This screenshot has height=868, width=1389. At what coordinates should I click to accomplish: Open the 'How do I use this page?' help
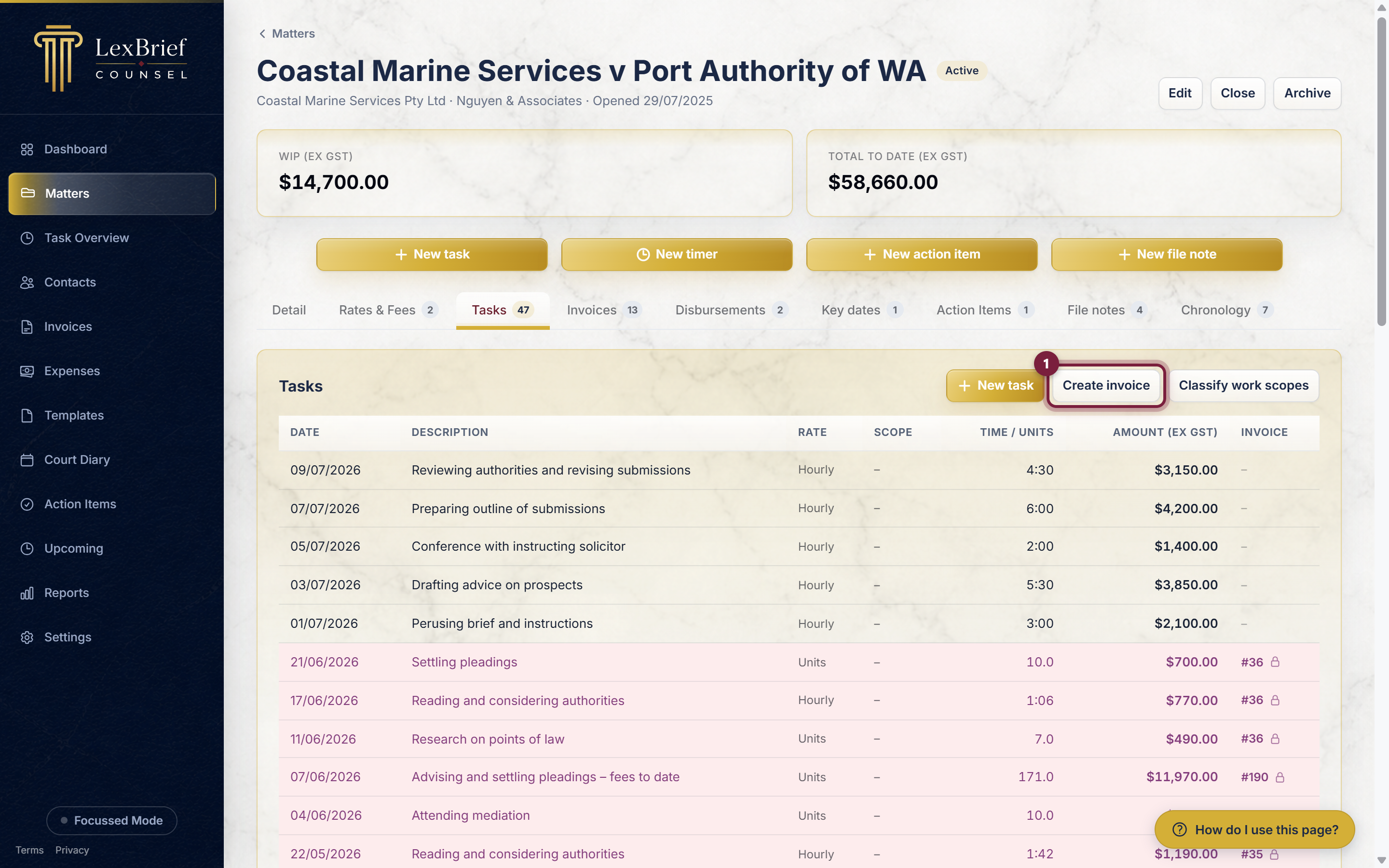[x=1255, y=829]
